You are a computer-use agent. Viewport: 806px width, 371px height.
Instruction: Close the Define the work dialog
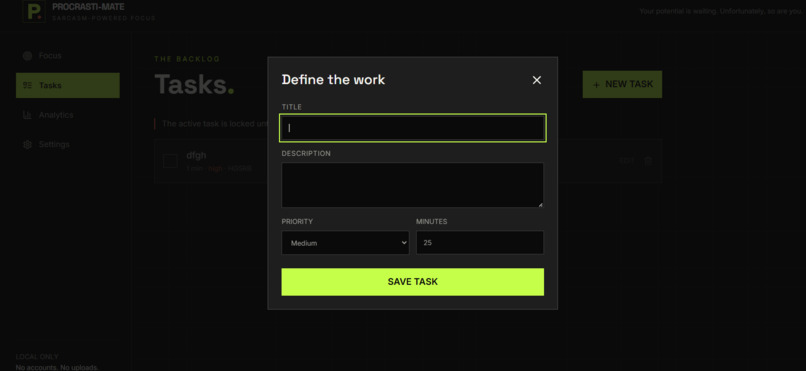537,80
